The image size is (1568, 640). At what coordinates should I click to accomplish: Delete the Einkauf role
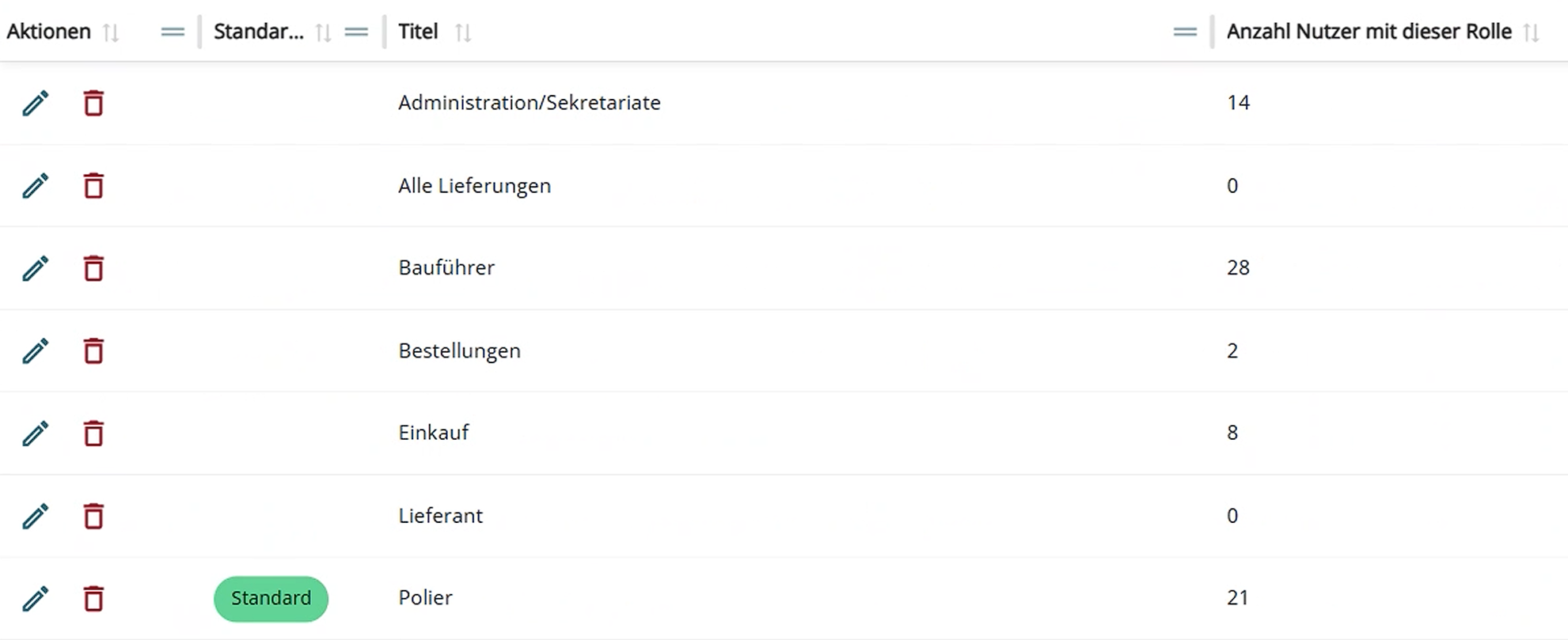(x=93, y=434)
